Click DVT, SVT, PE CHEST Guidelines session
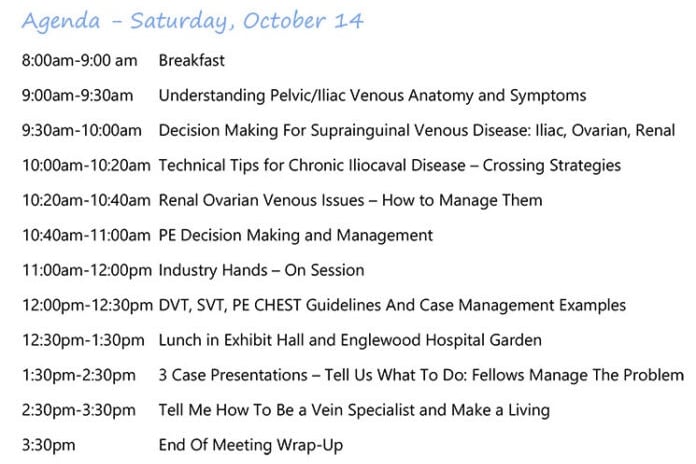Image resolution: width=696 pixels, height=464 pixels. [392, 305]
